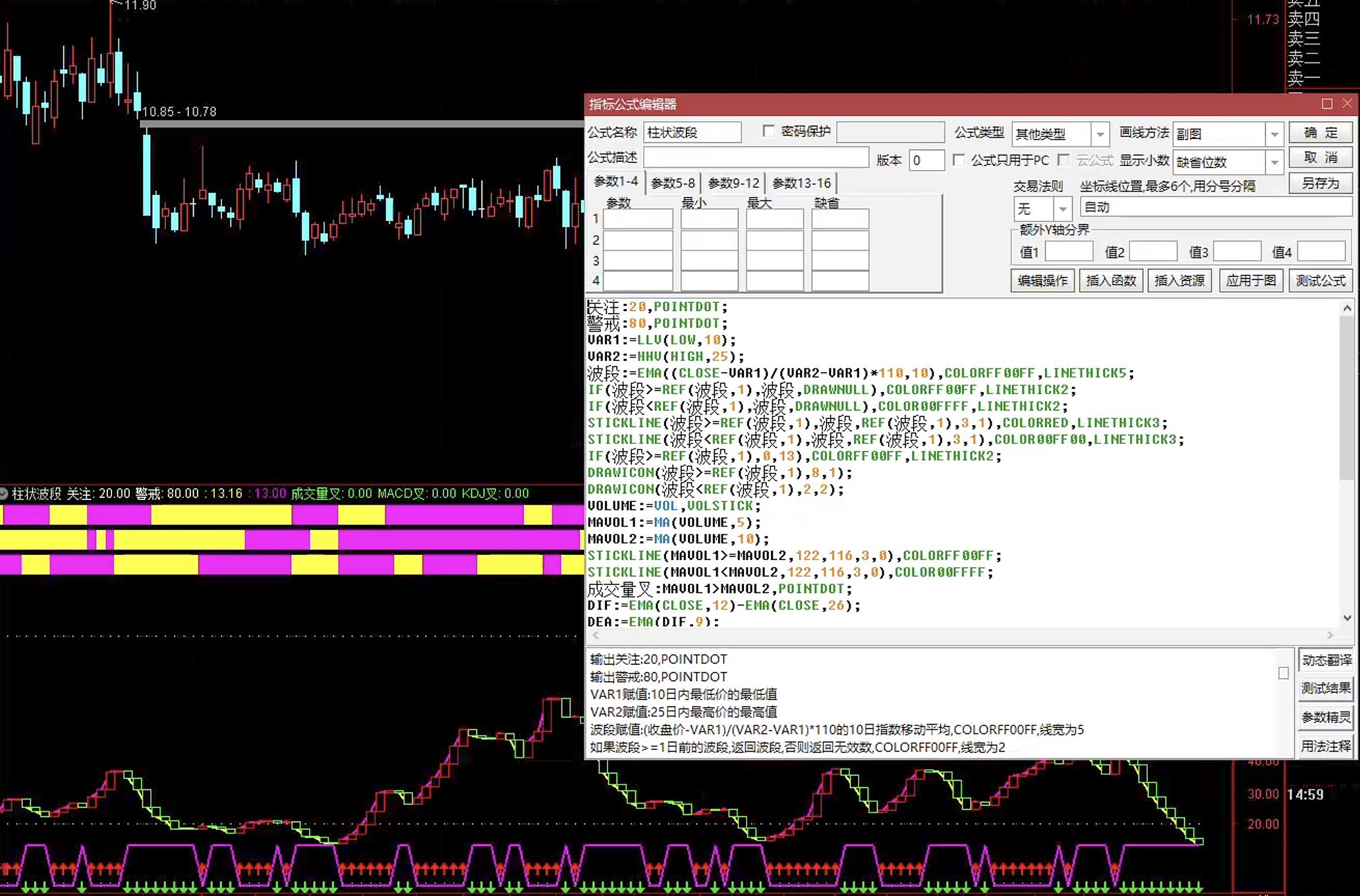Click the code editor scroll-down arrow
Viewport: 1360px width, 896px height.
1347,618
